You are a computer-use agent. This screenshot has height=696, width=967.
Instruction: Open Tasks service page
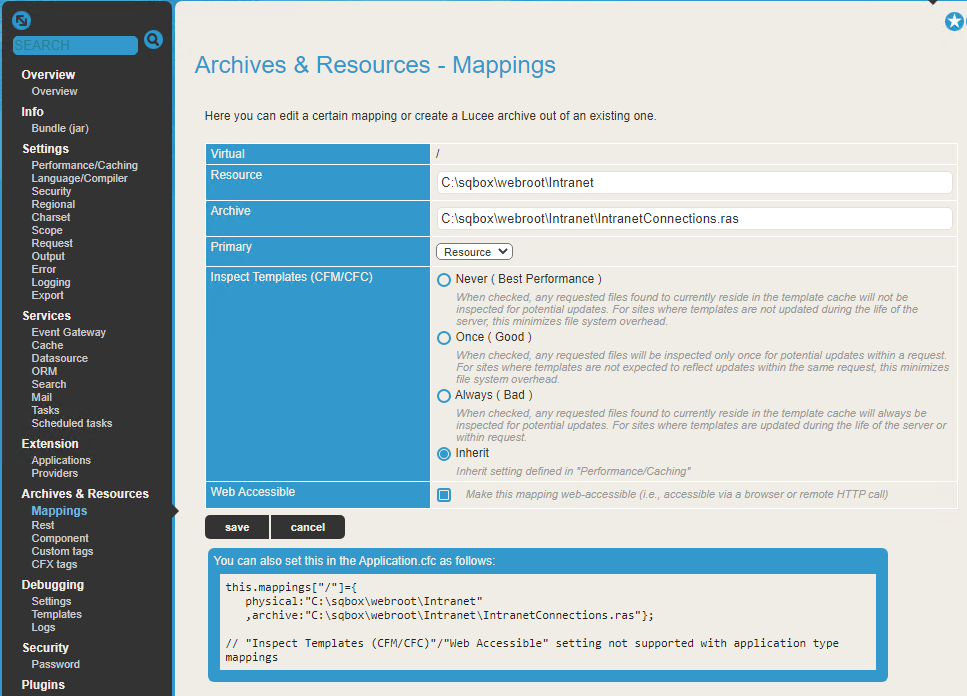point(45,410)
